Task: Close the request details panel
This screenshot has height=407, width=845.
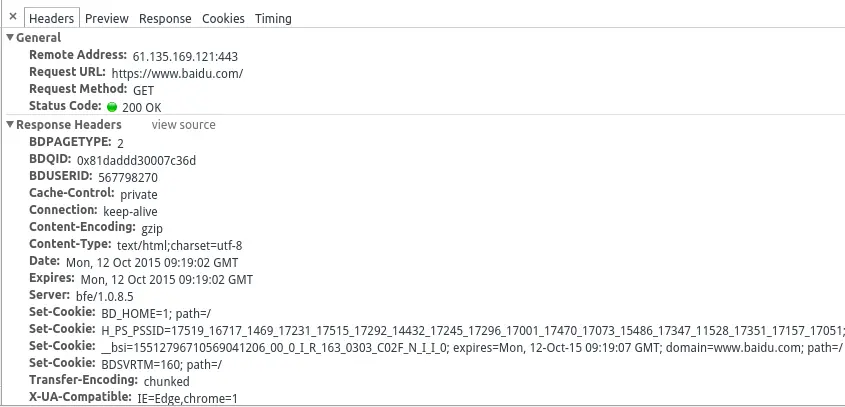Action: tap(13, 17)
